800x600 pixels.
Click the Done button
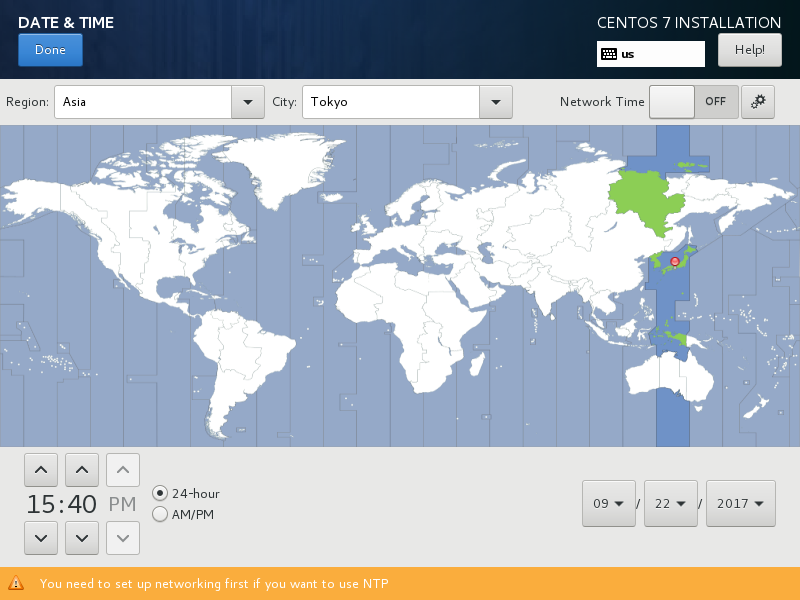point(50,50)
